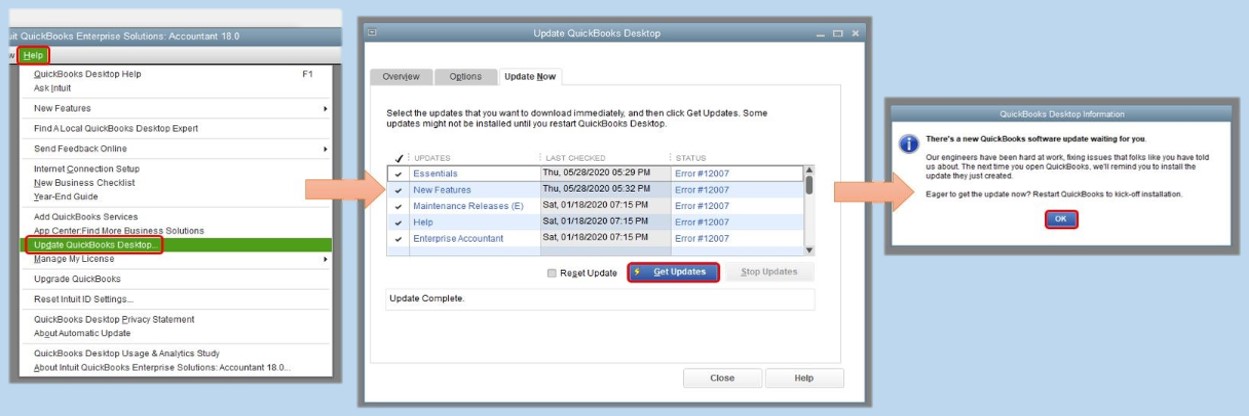Click Thu, 05/28/2020 05:32 PM cell
Image resolution: width=1249 pixels, height=416 pixels.
point(596,190)
